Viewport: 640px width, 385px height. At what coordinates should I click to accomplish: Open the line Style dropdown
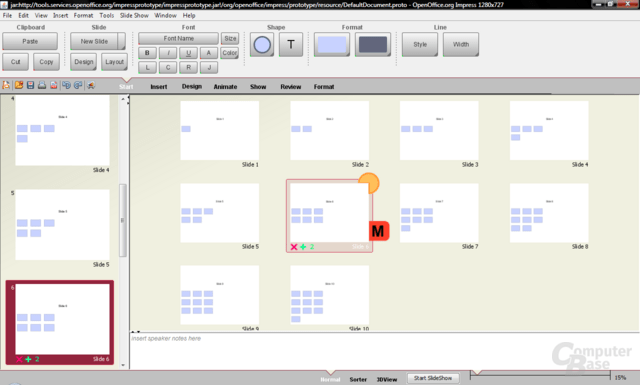pyautogui.click(x=420, y=45)
